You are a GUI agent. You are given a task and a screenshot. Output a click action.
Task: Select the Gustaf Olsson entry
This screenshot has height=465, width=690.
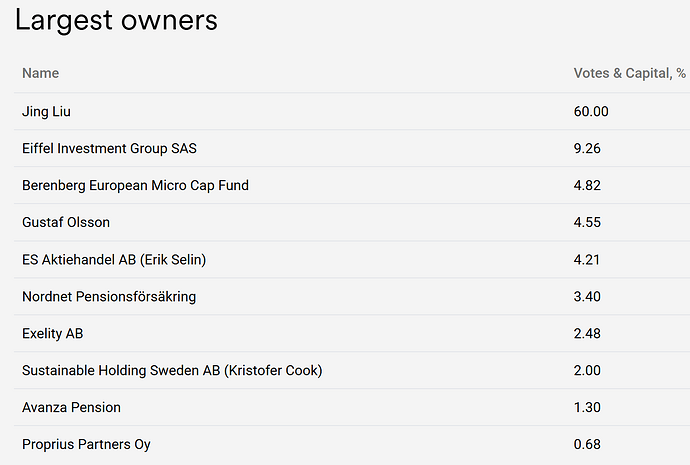[x=66, y=222]
